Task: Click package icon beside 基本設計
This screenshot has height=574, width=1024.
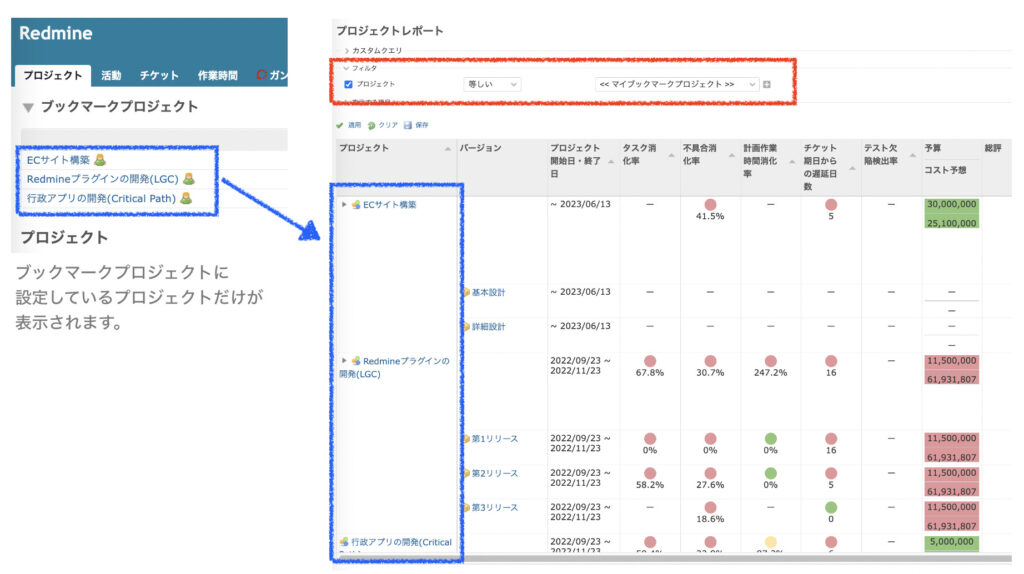Action: tap(466, 293)
